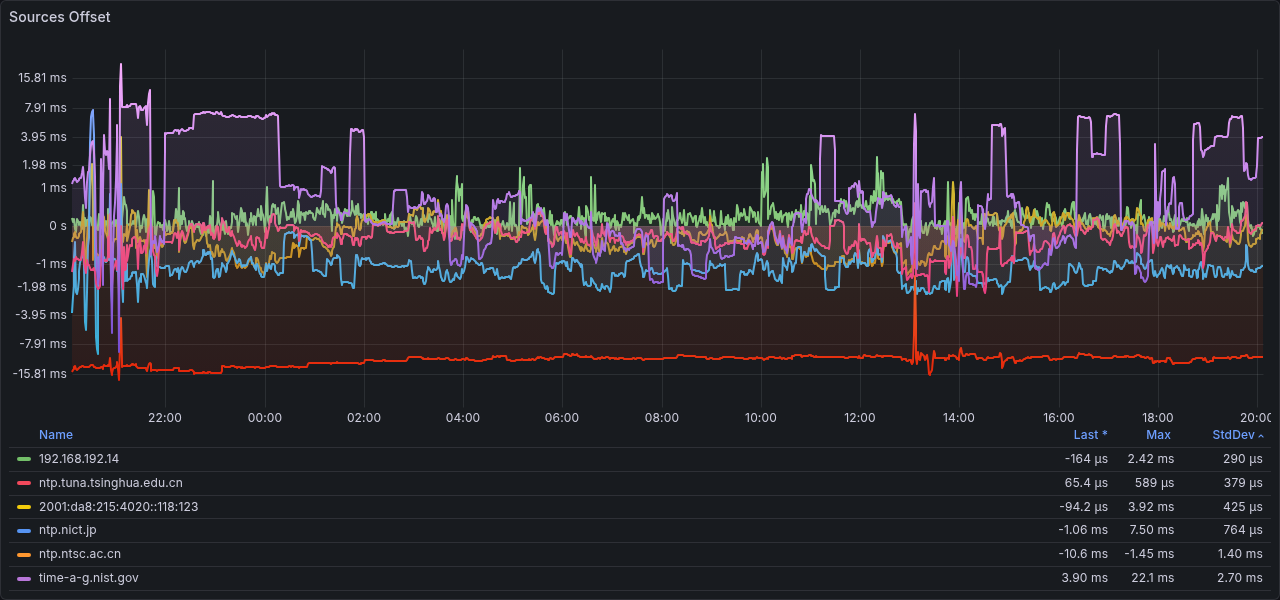Click the pink color swatch beside ntp.tuna.tsinghua.edu.cn

pos(25,483)
